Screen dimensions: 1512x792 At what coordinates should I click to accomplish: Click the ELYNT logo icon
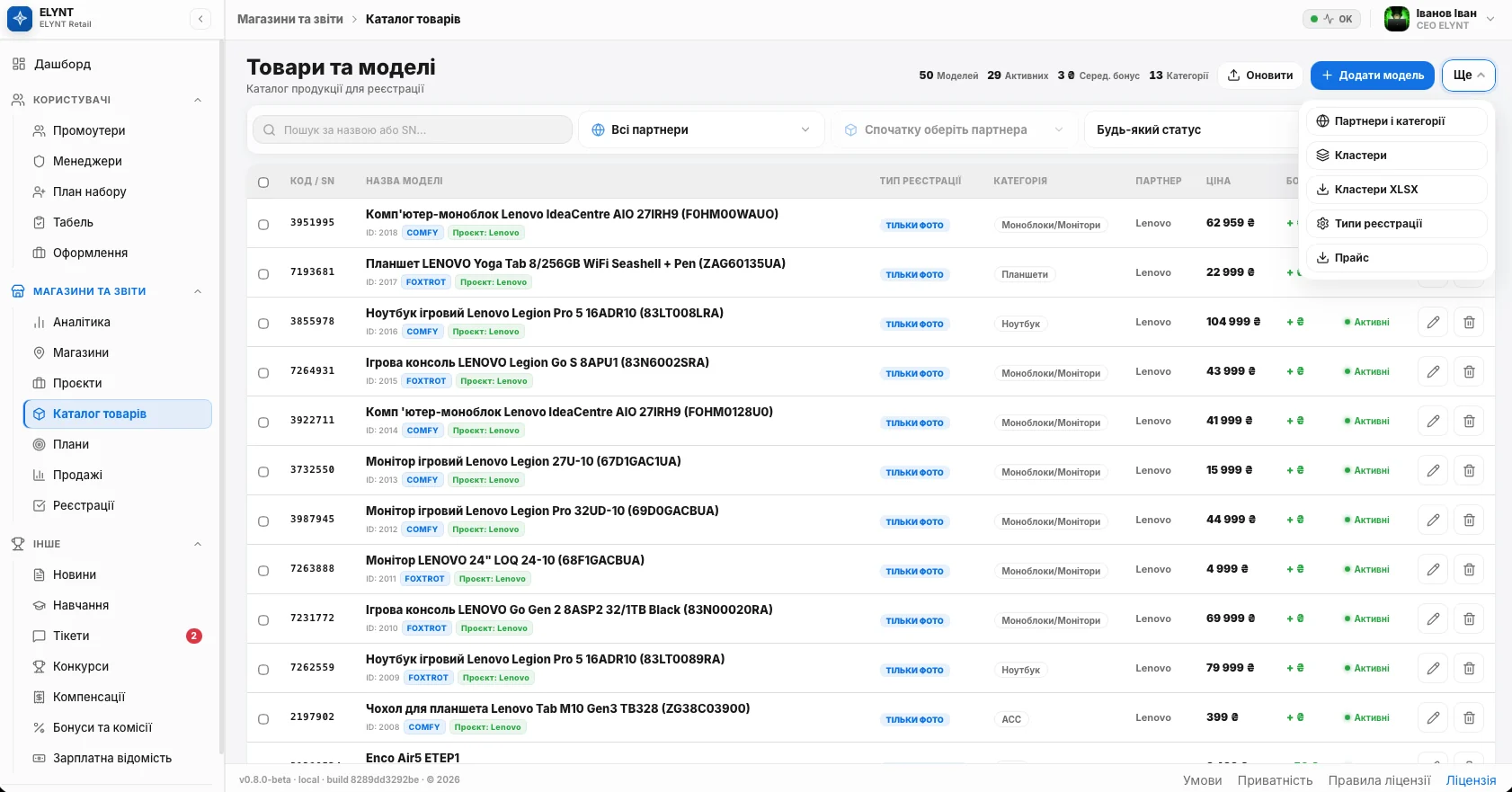tap(19, 19)
